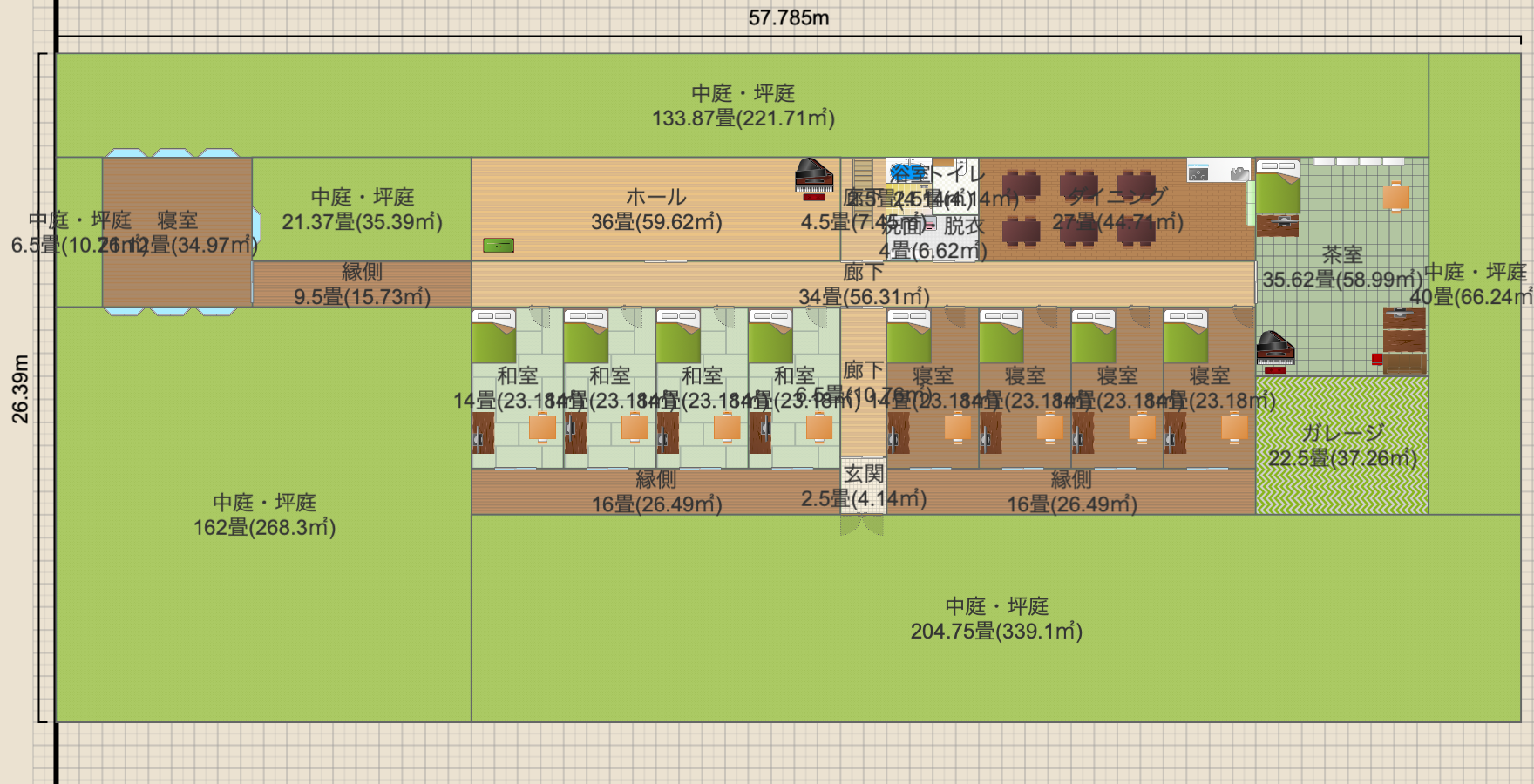Image resolution: width=1534 pixels, height=784 pixels.
Task: Click the 57.785m width dimension label
Action: click(x=789, y=18)
